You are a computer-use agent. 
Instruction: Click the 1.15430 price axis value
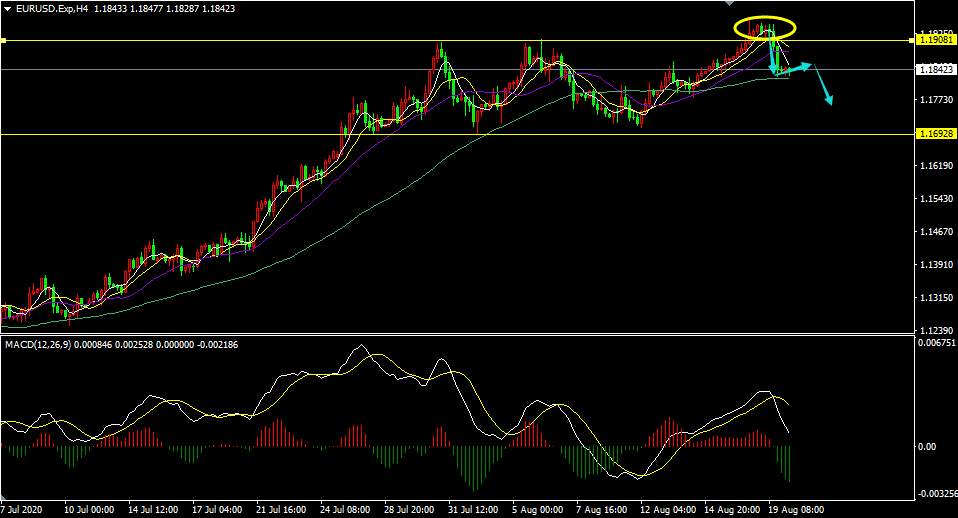point(935,199)
